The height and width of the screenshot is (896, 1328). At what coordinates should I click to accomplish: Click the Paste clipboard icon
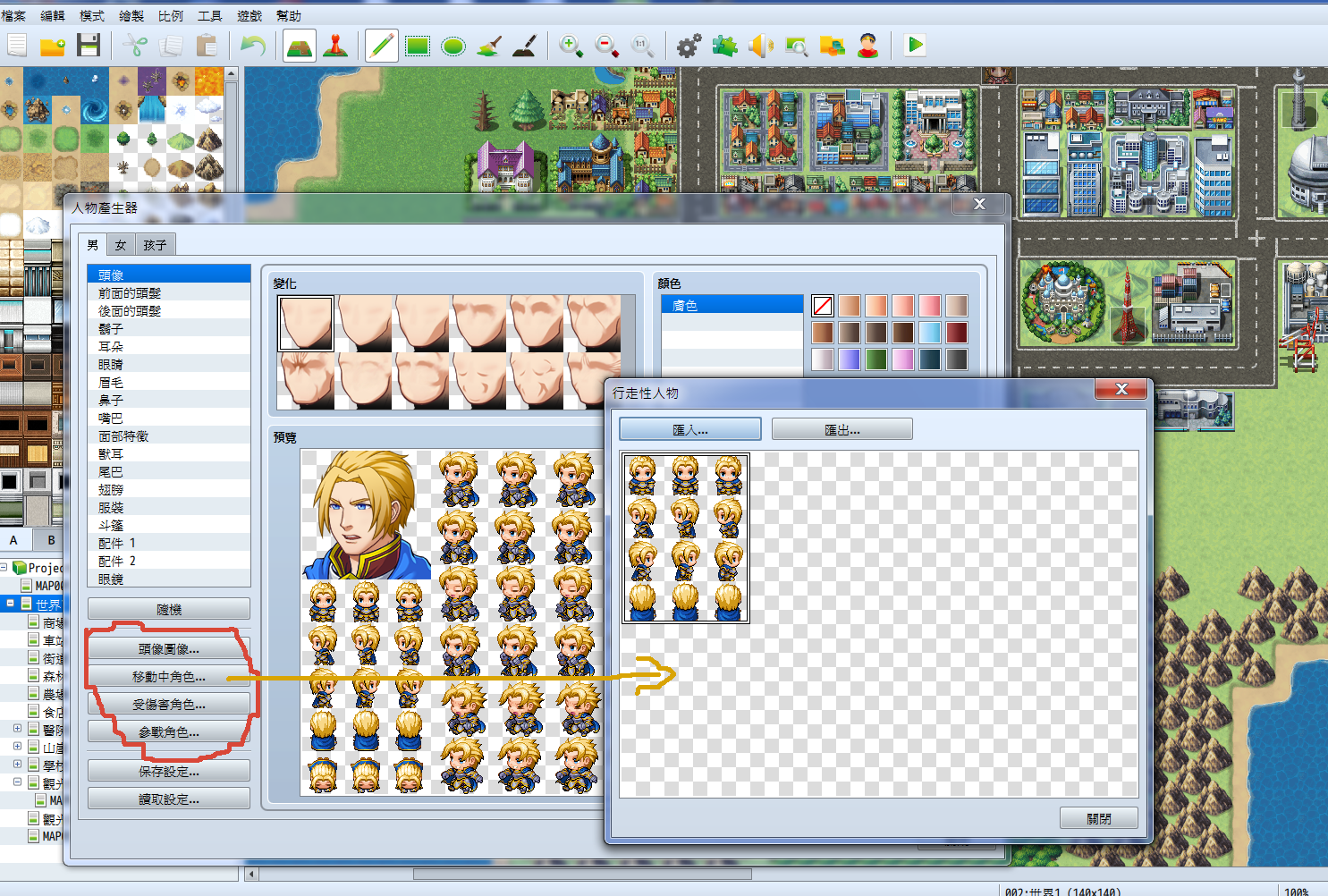[207, 45]
